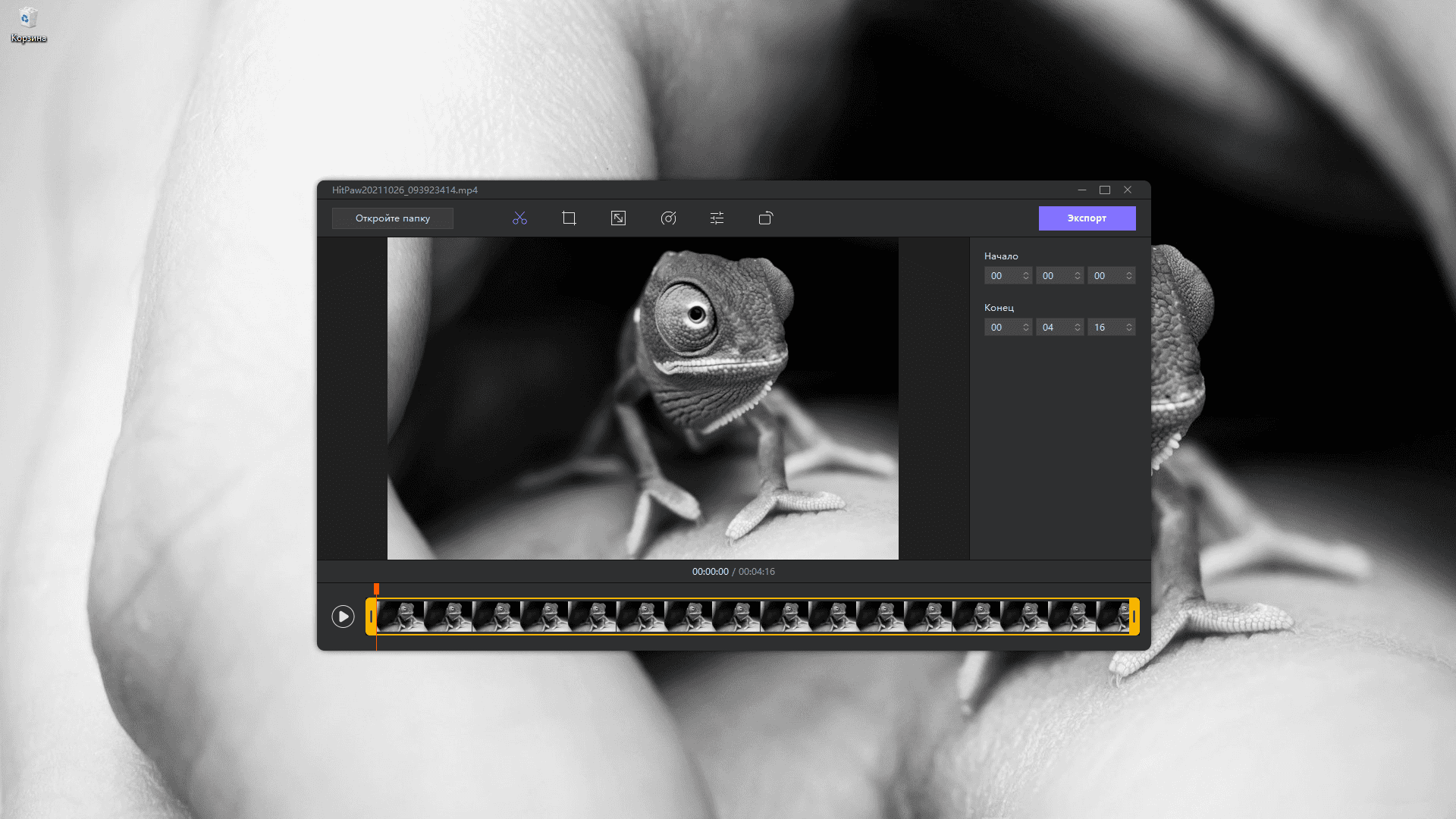This screenshot has width=1456, height=819.
Task: Click the Начало minutes stepper arrows
Action: [x=1078, y=276]
